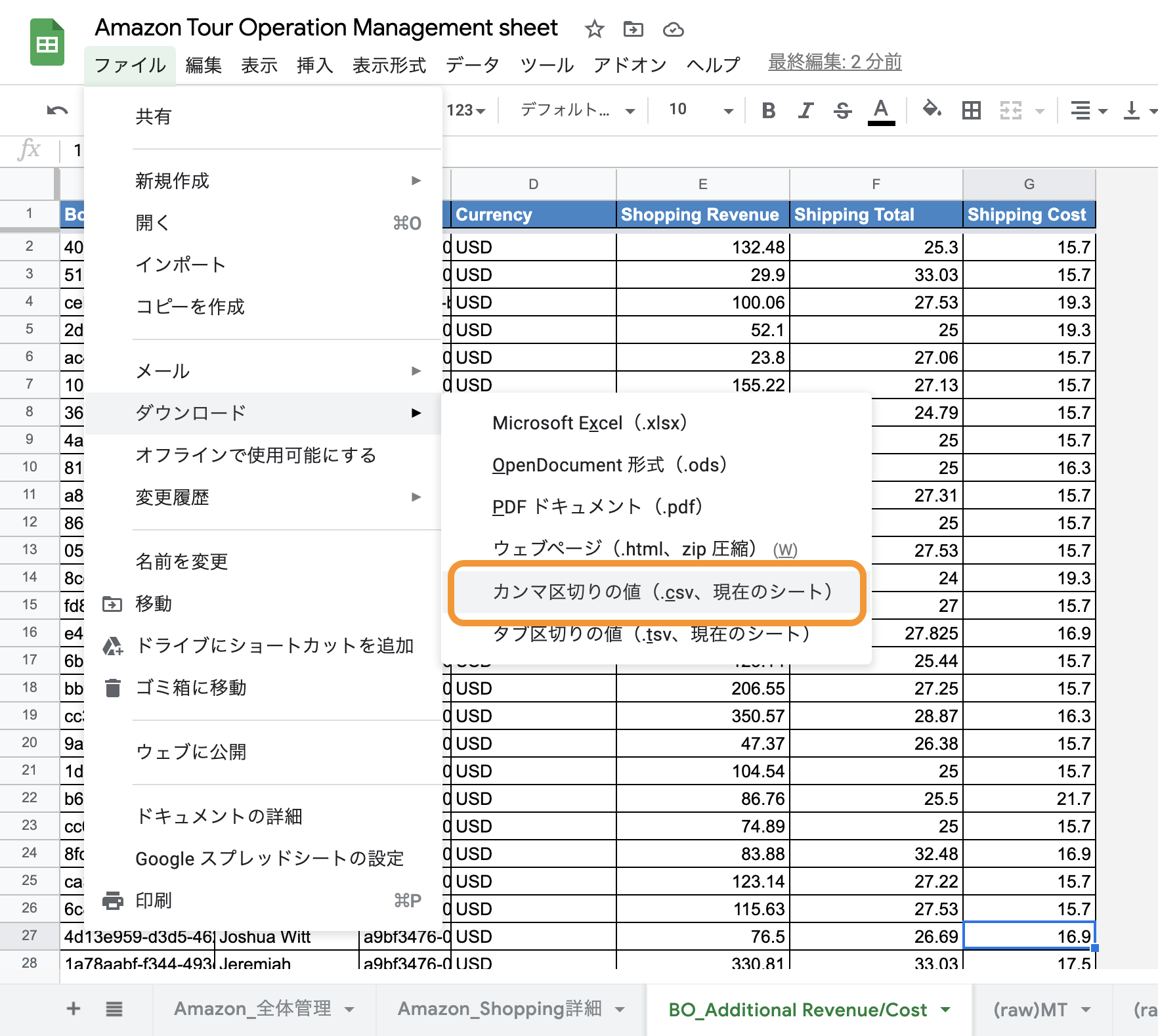Add a new sheet with plus icon
Image resolution: width=1158 pixels, height=1036 pixels.
click(74, 1008)
